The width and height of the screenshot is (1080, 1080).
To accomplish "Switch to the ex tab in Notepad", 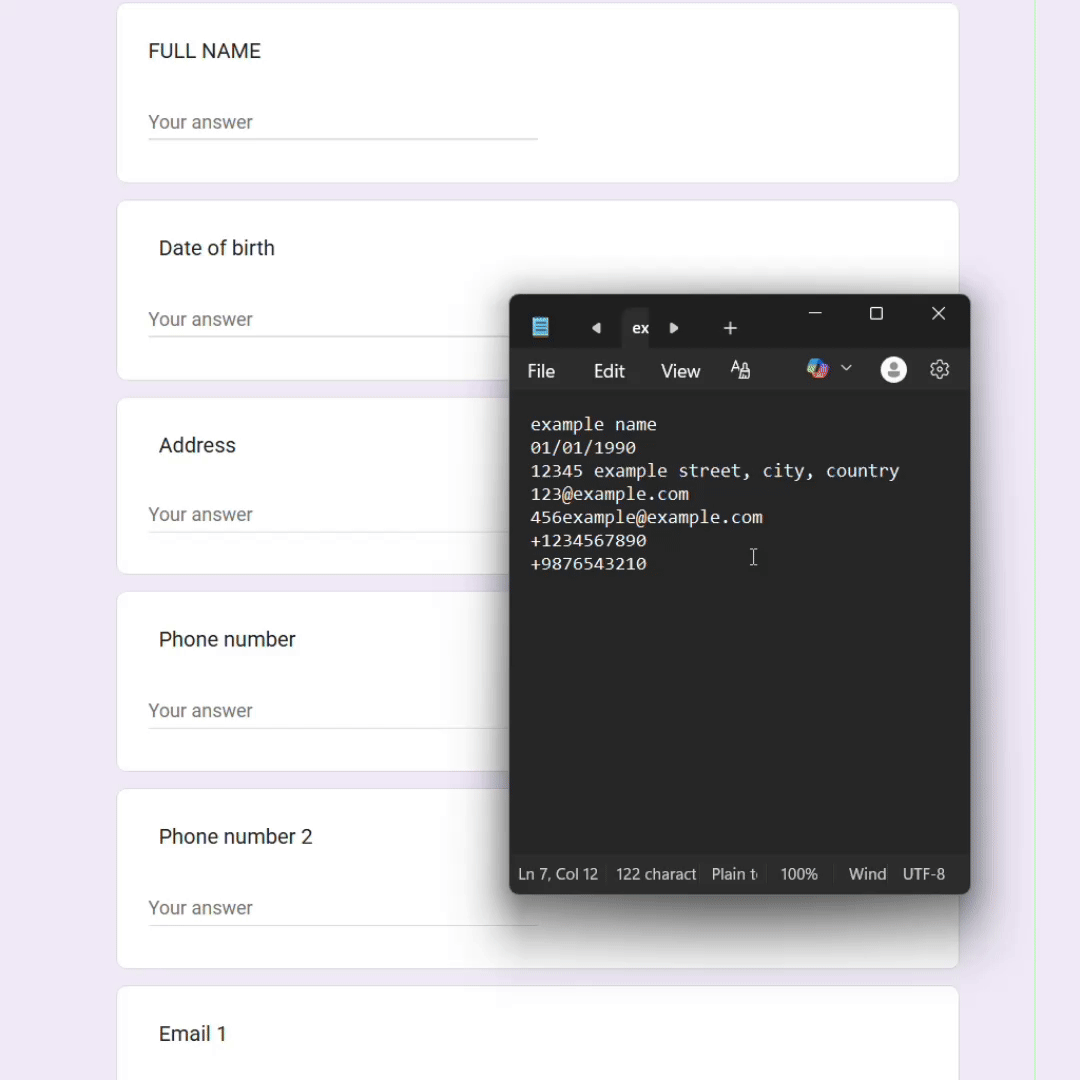I will (640, 327).
